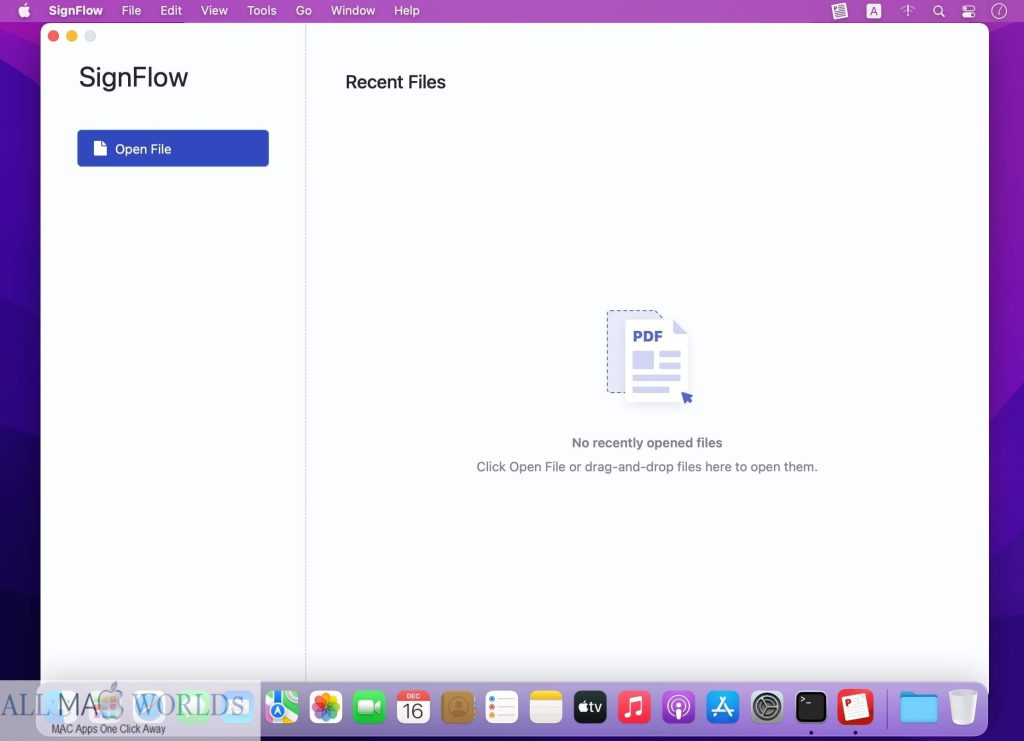Open Notes from the dock

pyautogui.click(x=546, y=707)
